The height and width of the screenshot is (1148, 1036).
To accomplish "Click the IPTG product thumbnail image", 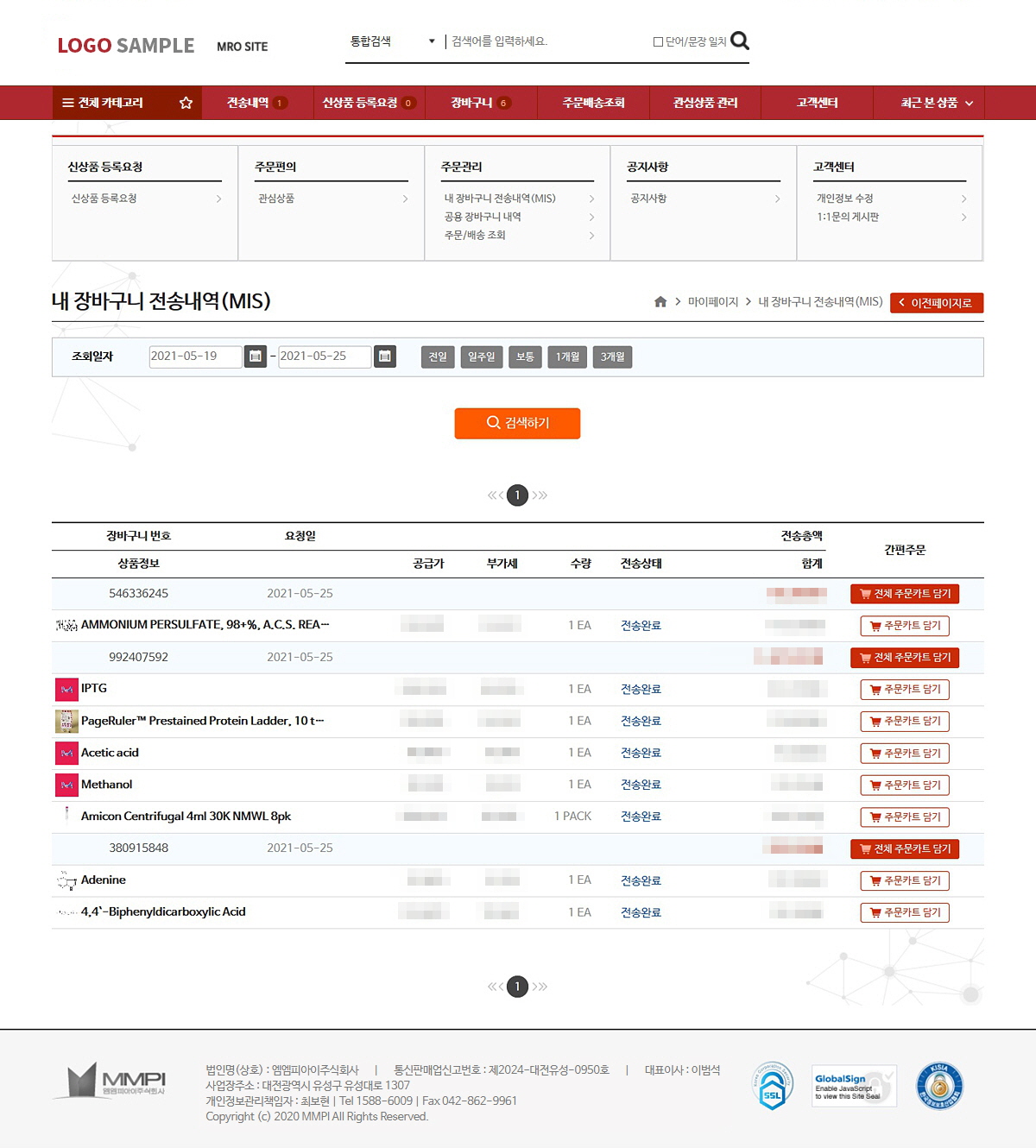I will [x=66, y=690].
